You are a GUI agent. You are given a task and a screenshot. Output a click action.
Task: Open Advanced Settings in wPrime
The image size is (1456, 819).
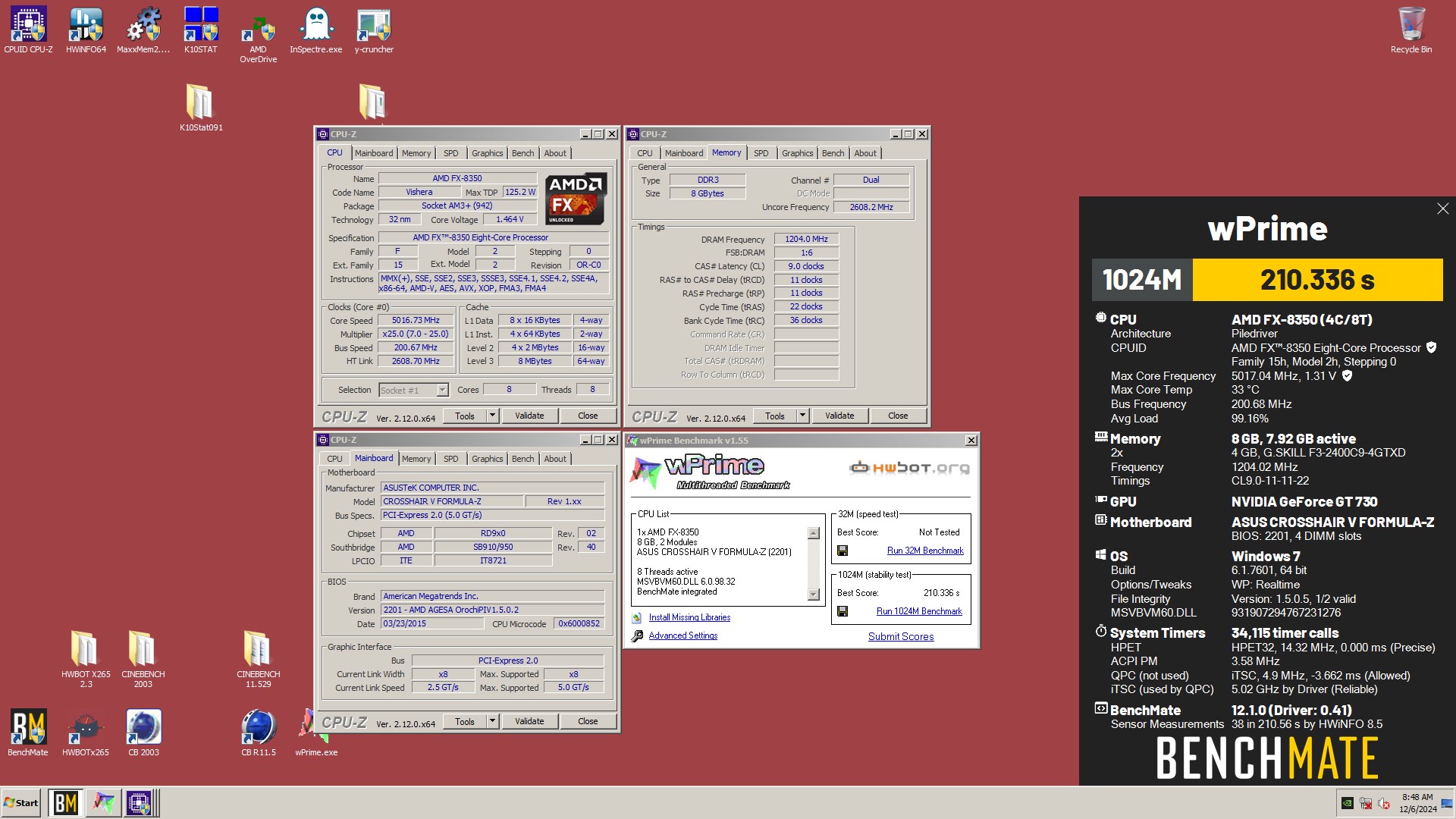[x=683, y=635]
